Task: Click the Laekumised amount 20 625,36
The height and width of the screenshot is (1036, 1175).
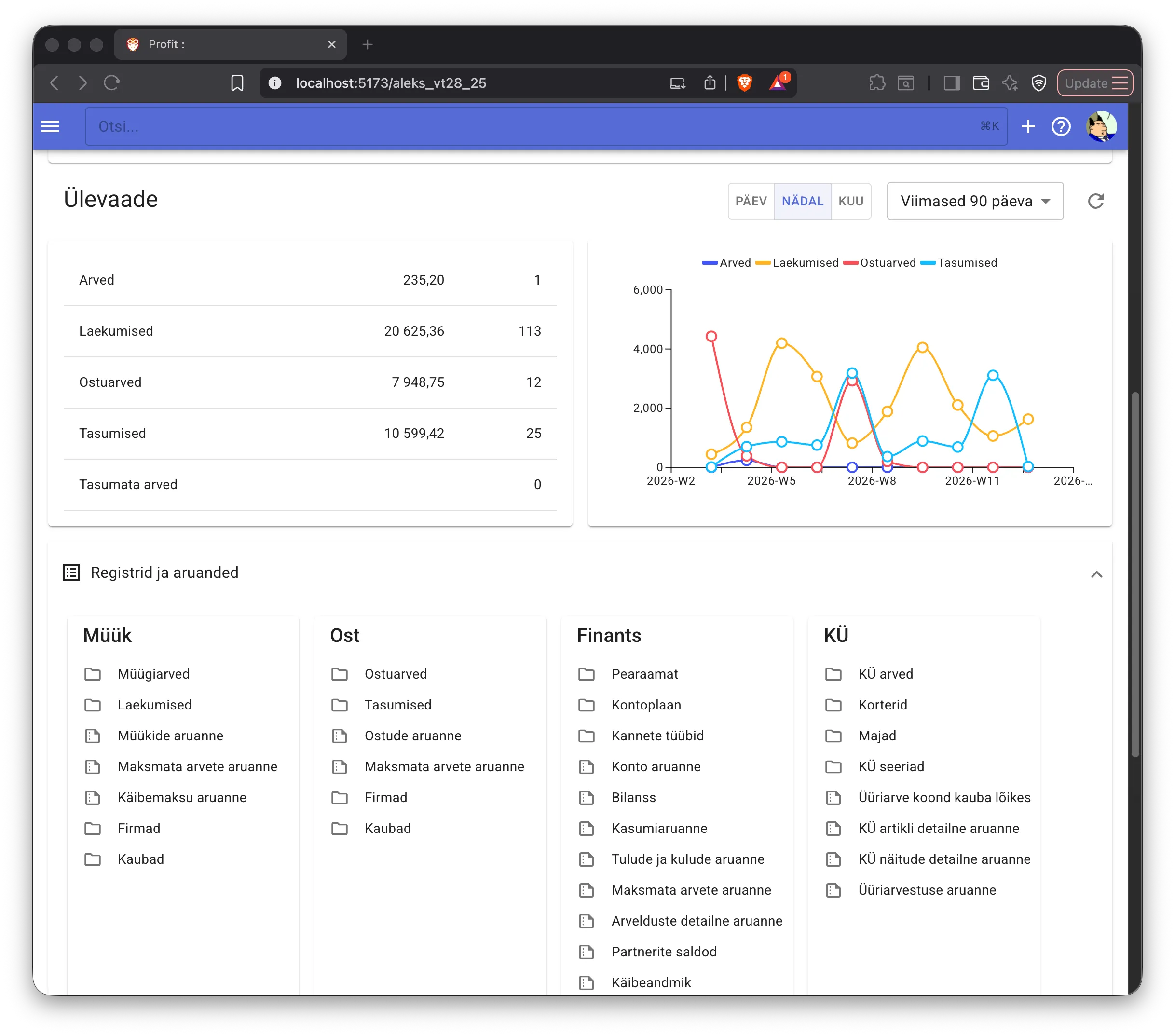Action: tap(414, 331)
